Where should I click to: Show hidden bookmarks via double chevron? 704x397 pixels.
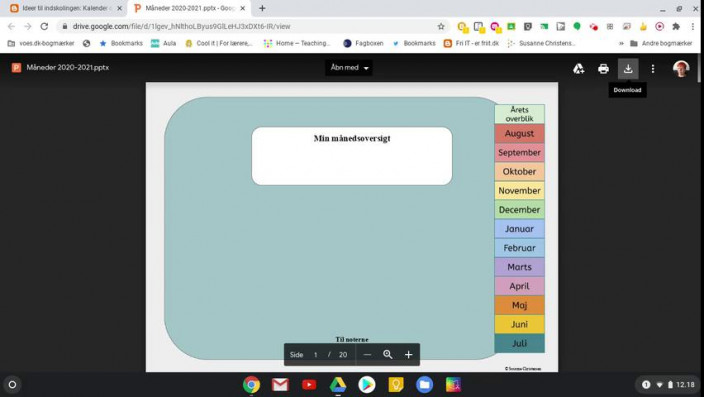(x=621, y=44)
